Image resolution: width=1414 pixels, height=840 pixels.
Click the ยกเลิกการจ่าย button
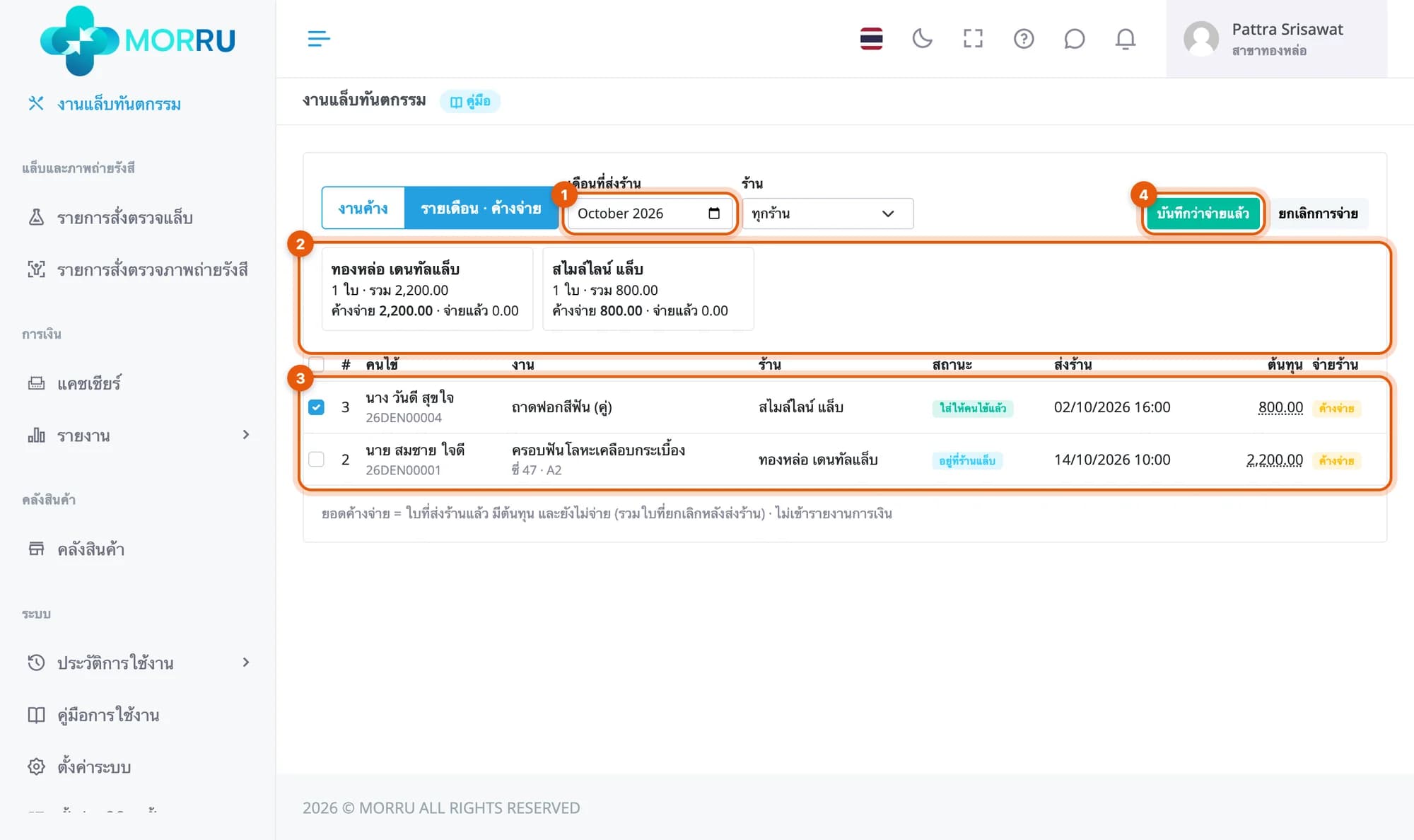tap(1318, 214)
